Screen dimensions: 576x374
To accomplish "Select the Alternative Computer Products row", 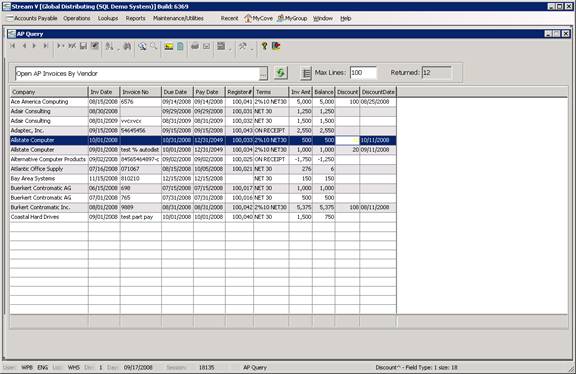I will tap(203, 159).
